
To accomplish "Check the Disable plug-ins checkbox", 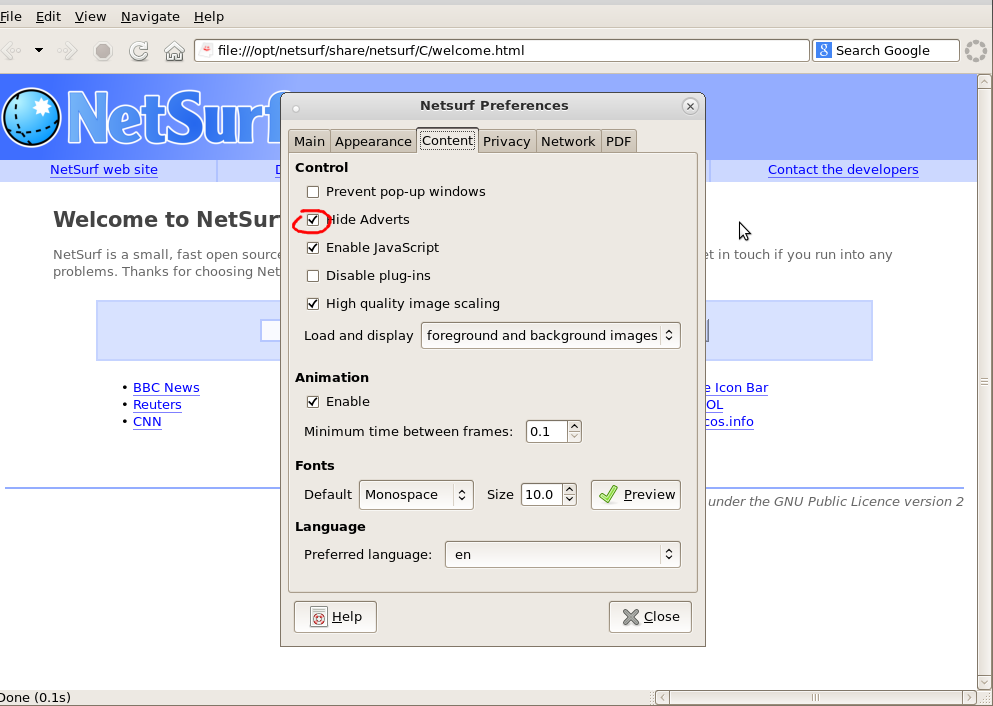I will point(313,275).
